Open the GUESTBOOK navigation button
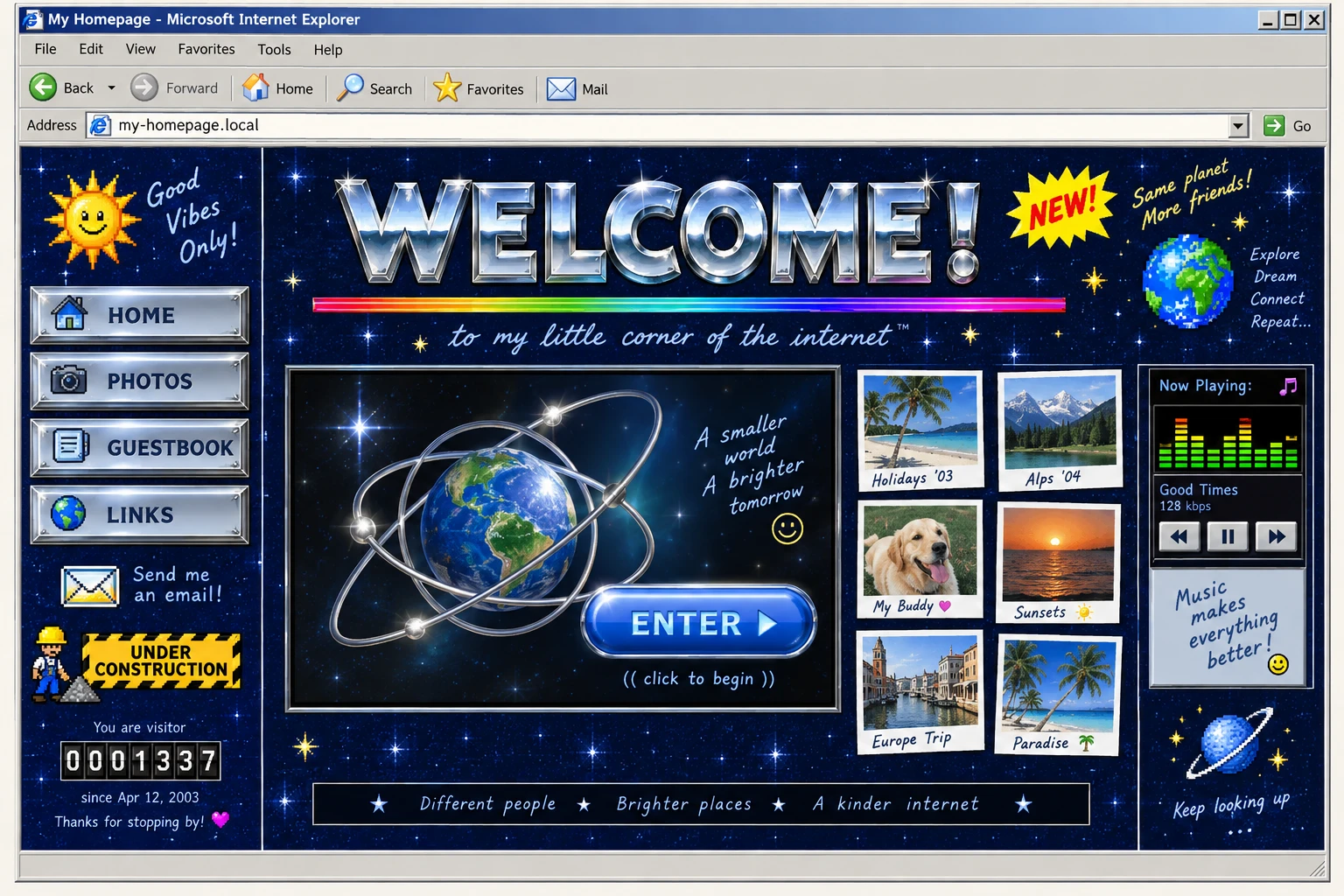The image size is (1344, 896). click(x=140, y=448)
